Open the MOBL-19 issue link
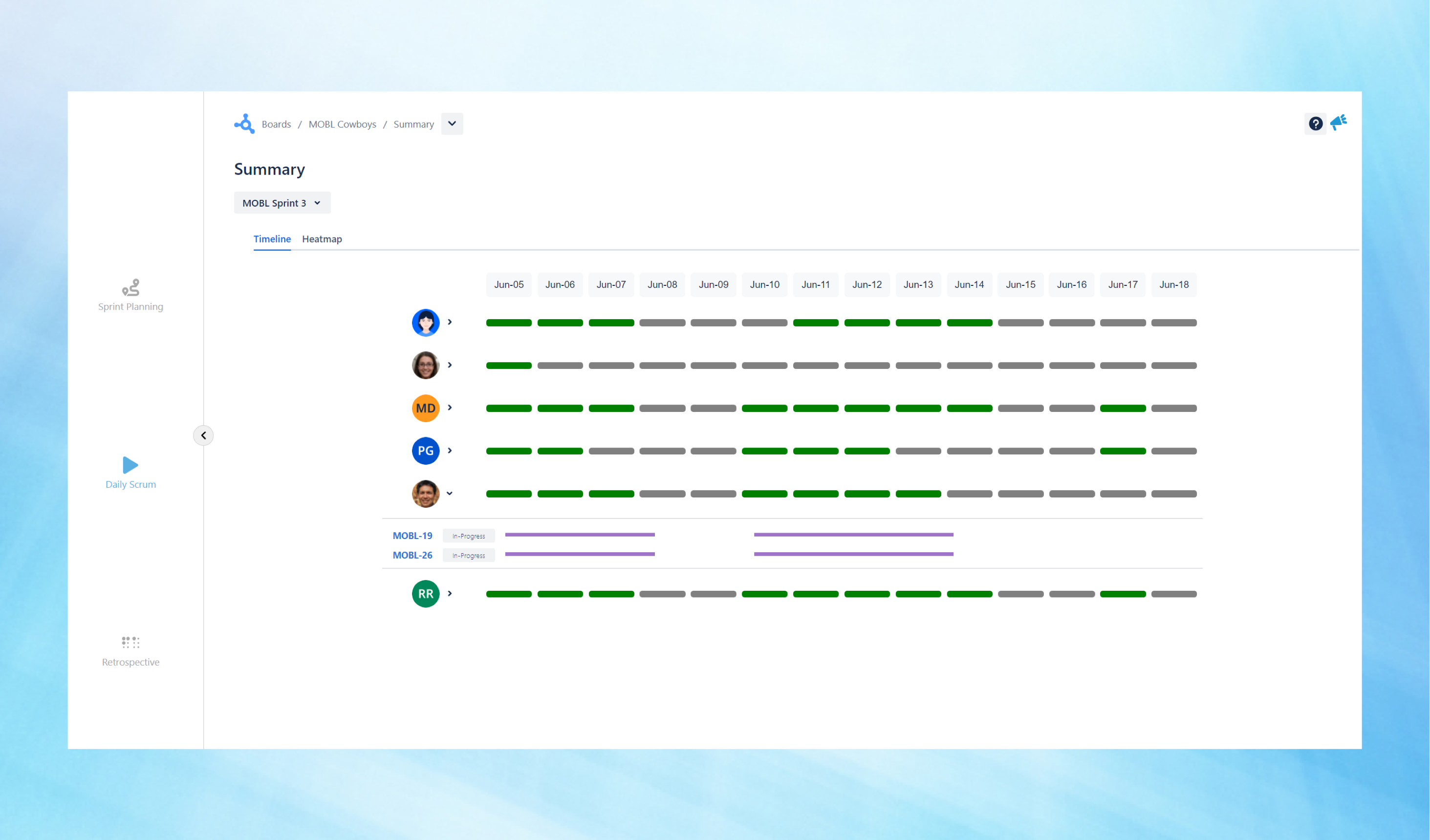This screenshot has height=840, width=1430. click(412, 535)
